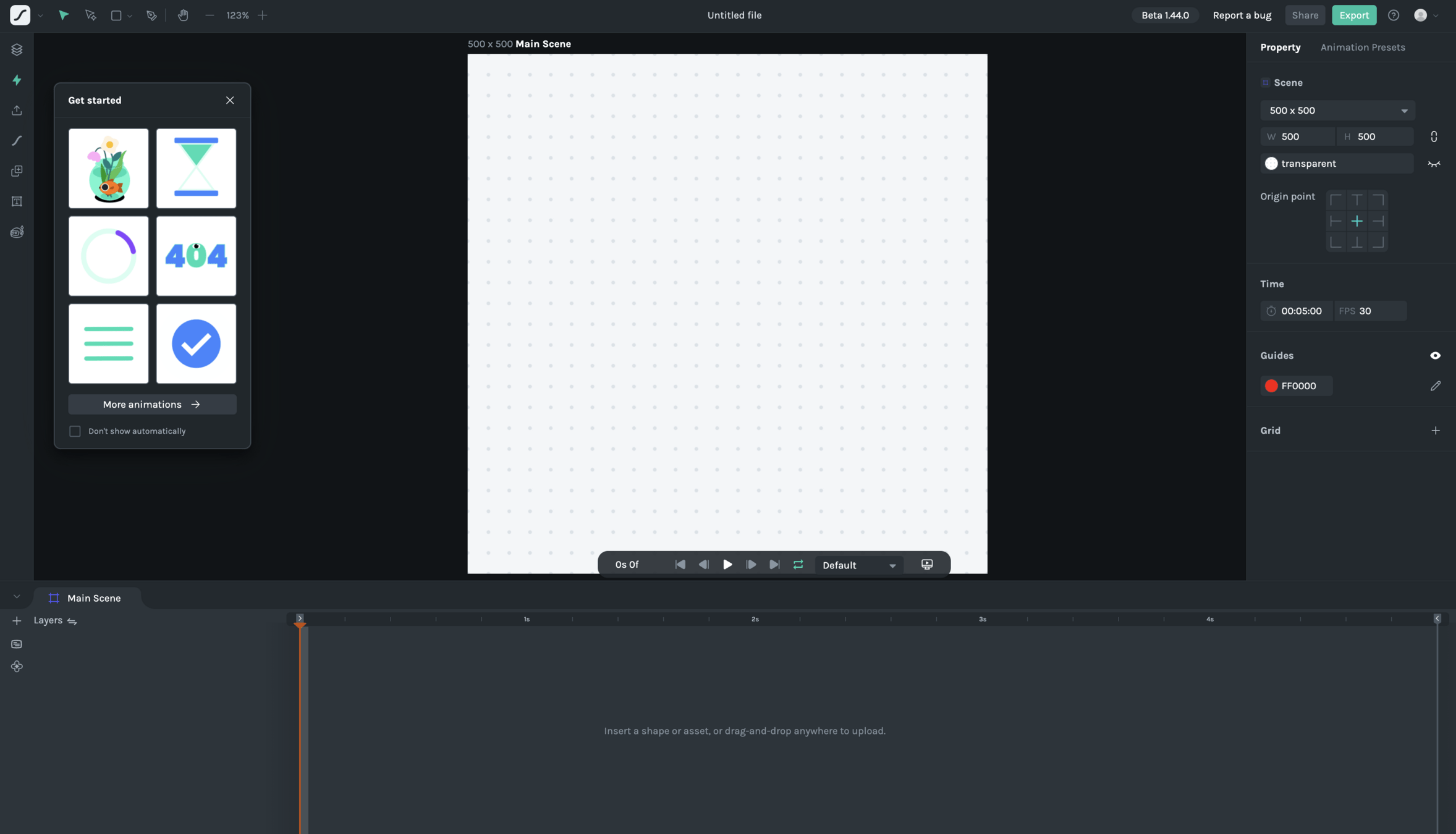The width and height of the screenshot is (1456, 834).
Task: Expand the shape tool dropdown arrow
Action: pos(130,16)
